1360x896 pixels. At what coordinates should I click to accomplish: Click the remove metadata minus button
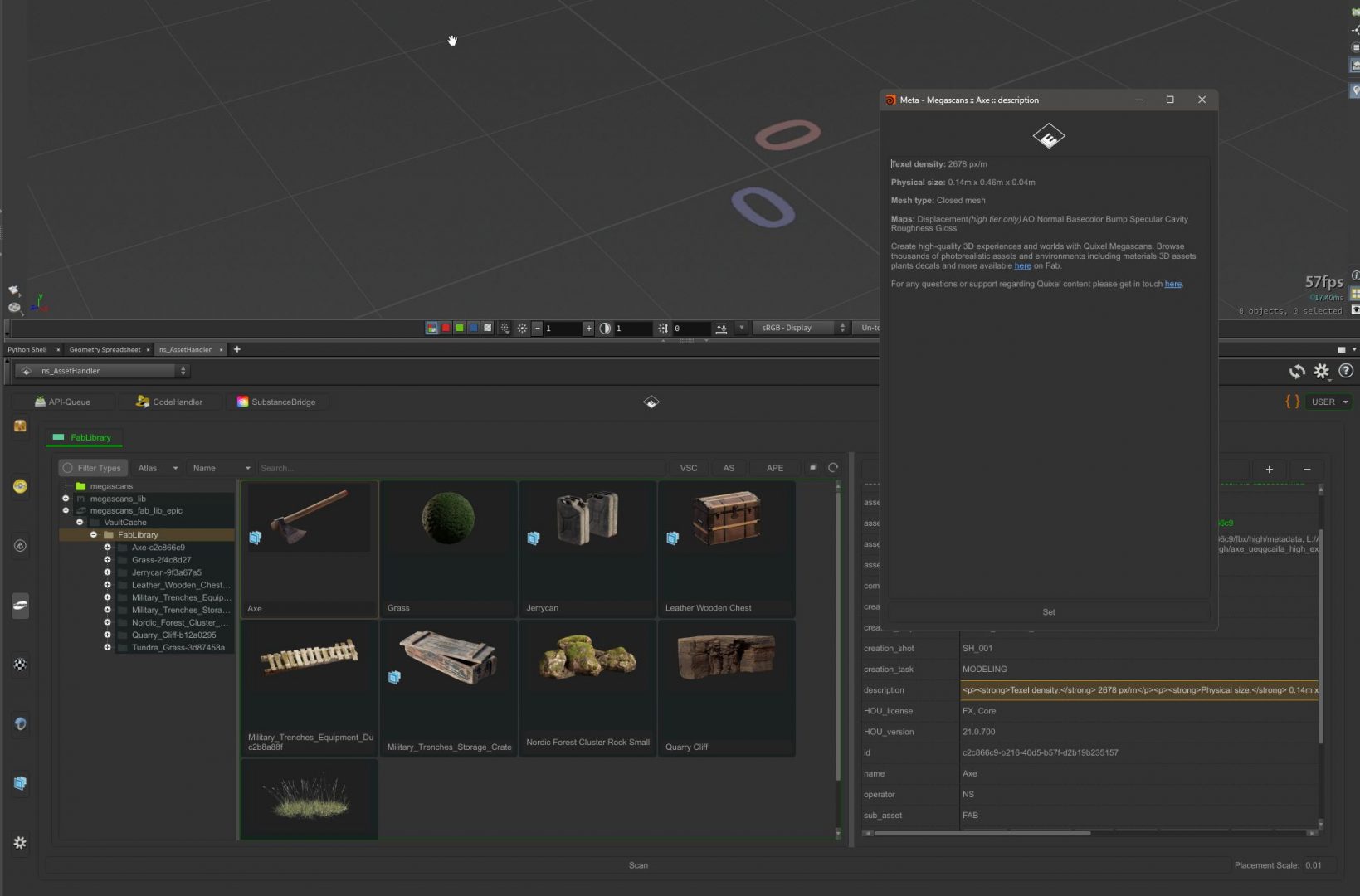(1307, 470)
